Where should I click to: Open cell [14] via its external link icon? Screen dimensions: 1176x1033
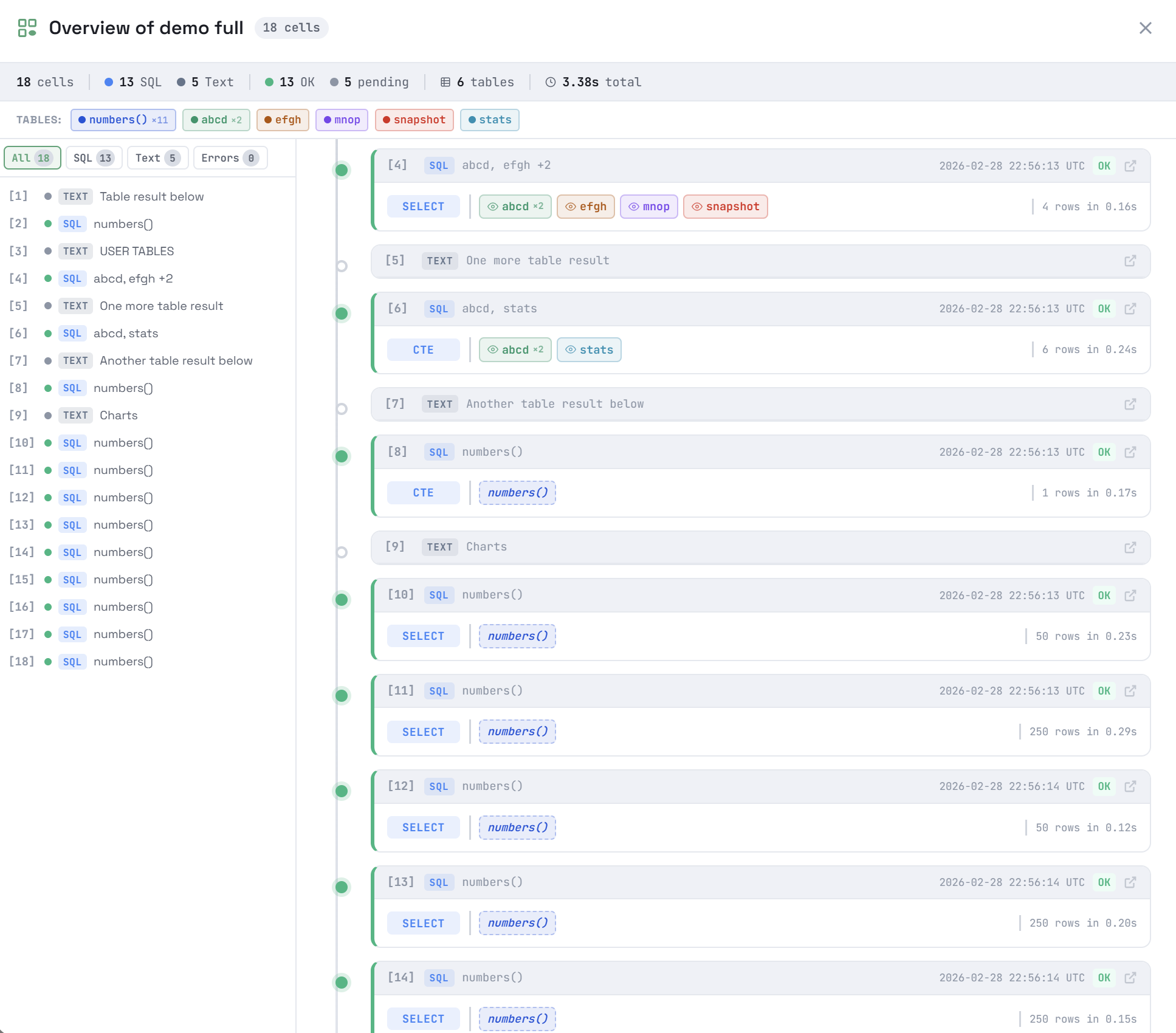click(1130, 978)
